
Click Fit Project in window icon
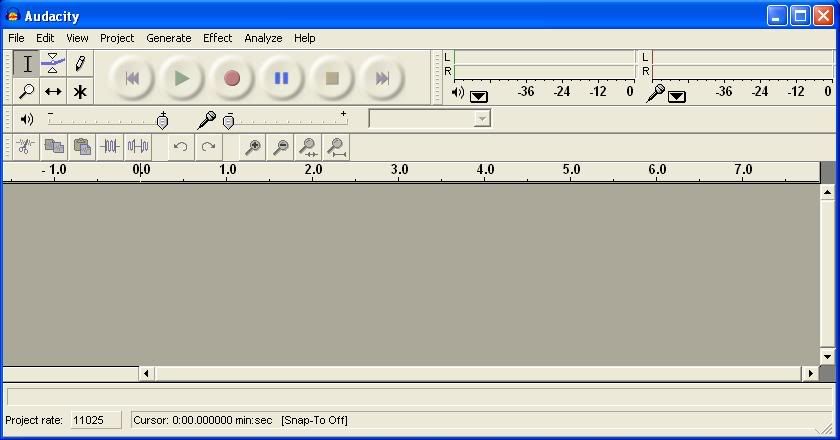point(336,146)
